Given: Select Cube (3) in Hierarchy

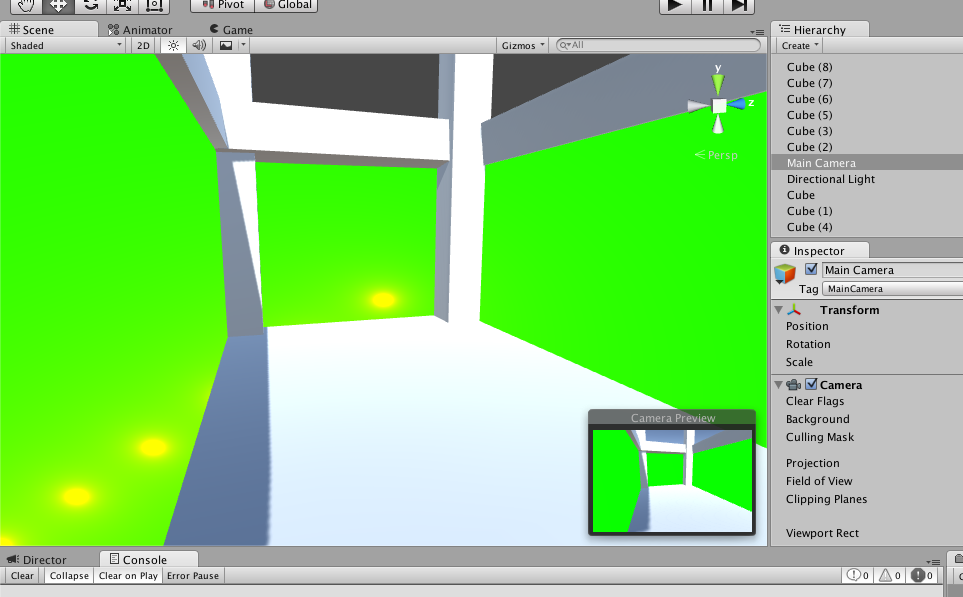Looking at the screenshot, I should coord(867,131).
